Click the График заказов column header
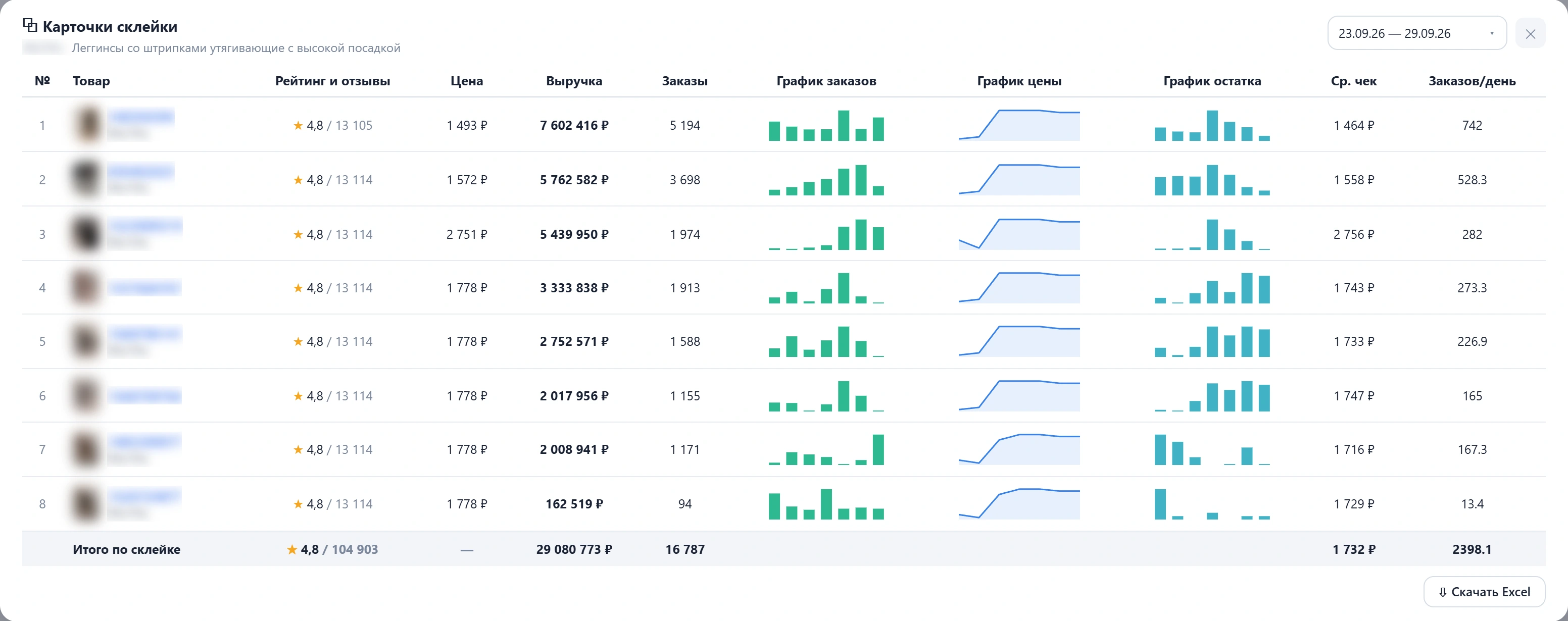Image resolution: width=1568 pixels, height=621 pixels. (826, 81)
